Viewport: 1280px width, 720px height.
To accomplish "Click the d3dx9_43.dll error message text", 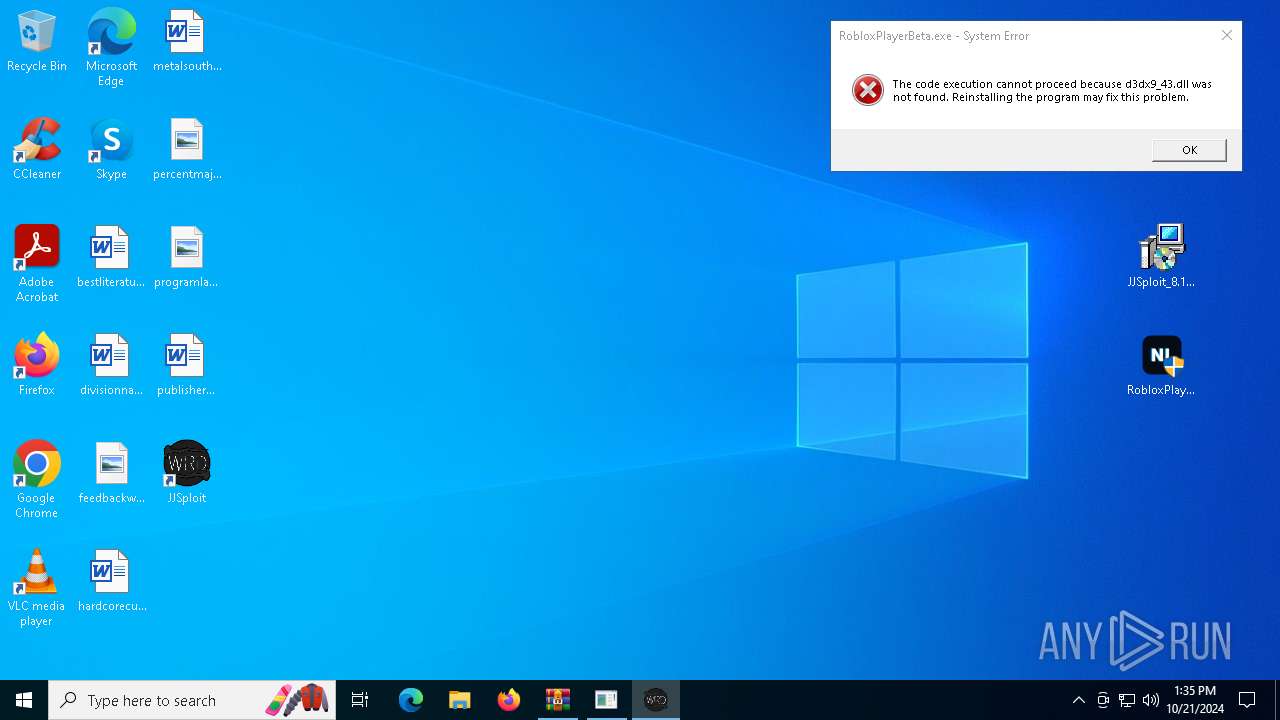I will (x=1052, y=91).
